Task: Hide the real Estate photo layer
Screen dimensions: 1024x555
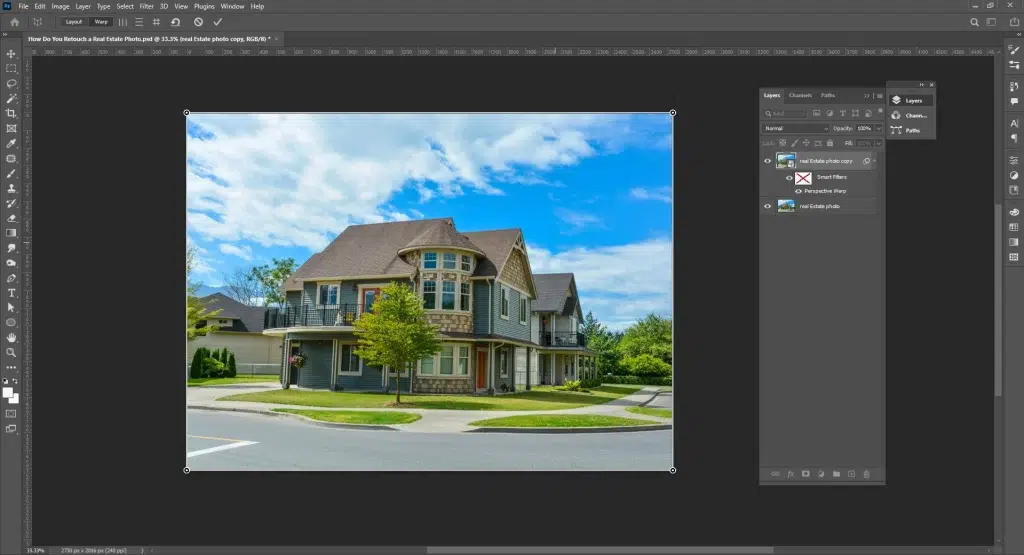Action: pyautogui.click(x=767, y=206)
